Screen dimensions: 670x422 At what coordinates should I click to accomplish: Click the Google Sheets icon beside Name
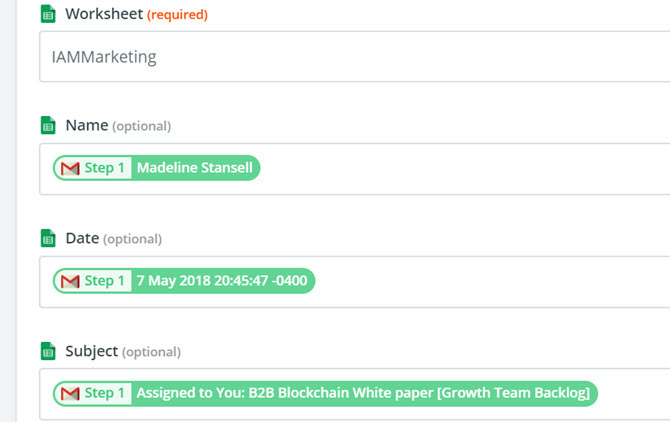[48, 125]
